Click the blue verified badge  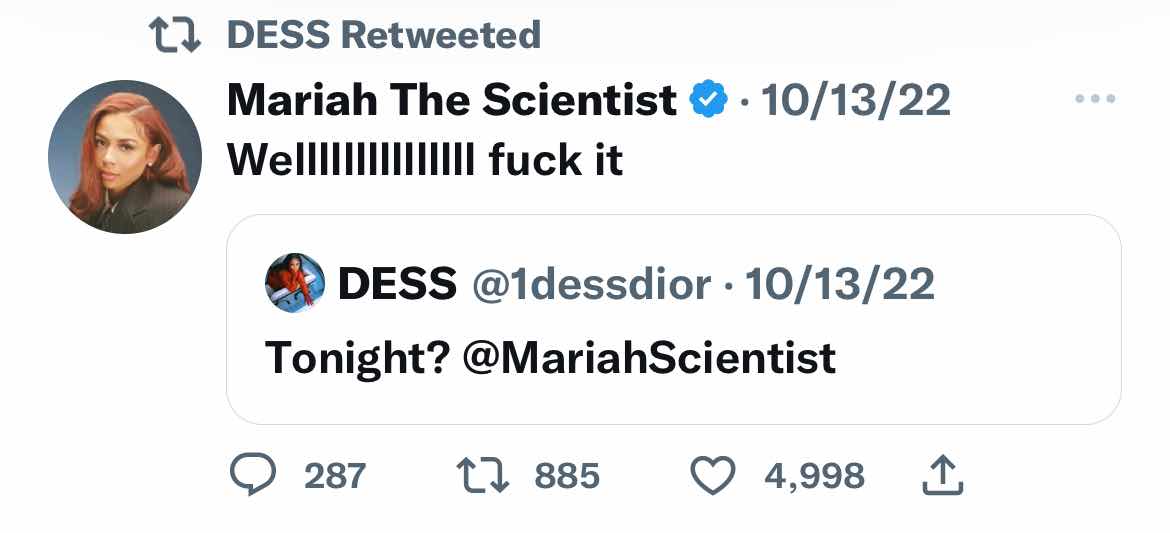[710, 100]
